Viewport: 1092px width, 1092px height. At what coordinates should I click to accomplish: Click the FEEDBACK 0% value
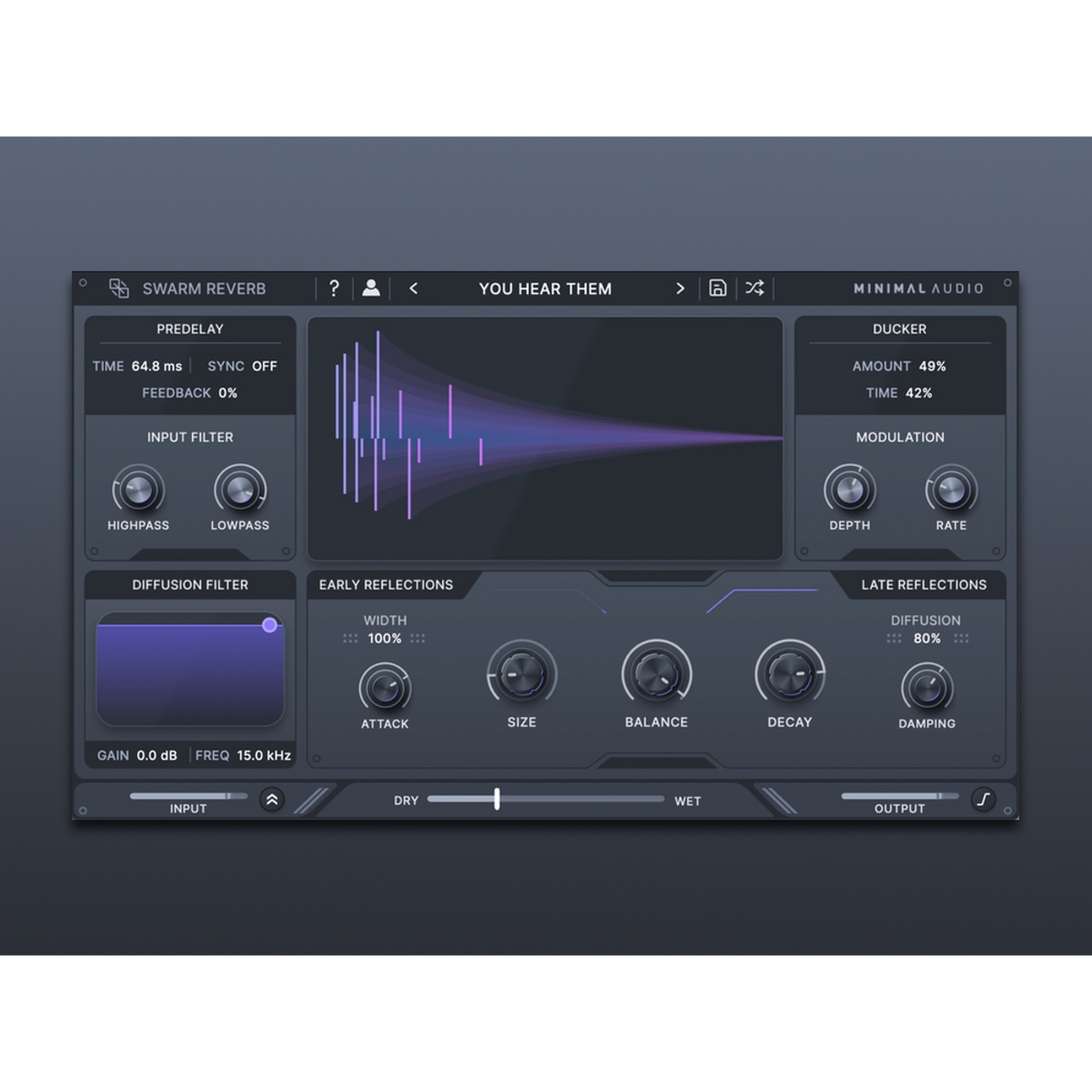(227, 393)
